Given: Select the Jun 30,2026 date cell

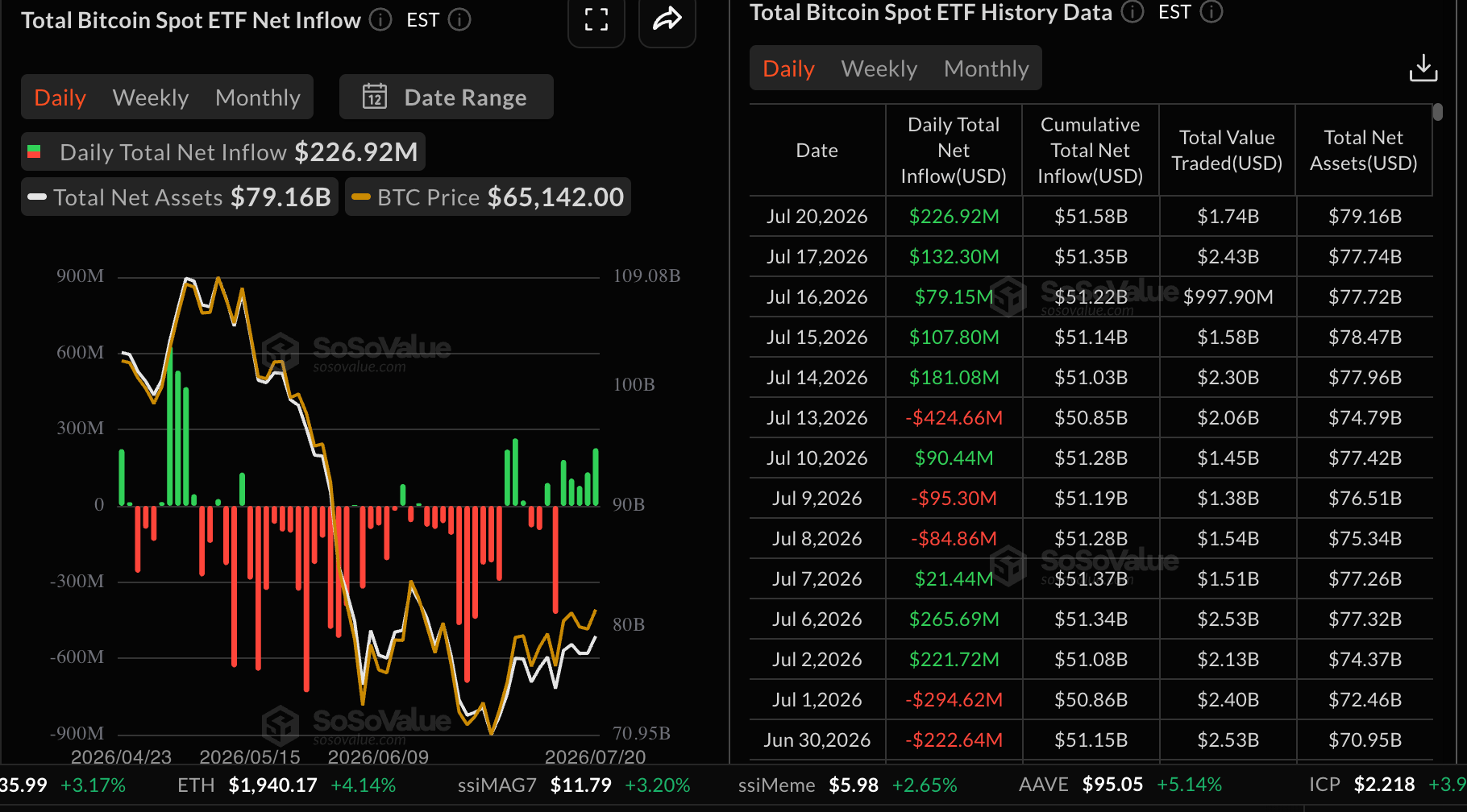Looking at the screenshot, I should (817, 740).
